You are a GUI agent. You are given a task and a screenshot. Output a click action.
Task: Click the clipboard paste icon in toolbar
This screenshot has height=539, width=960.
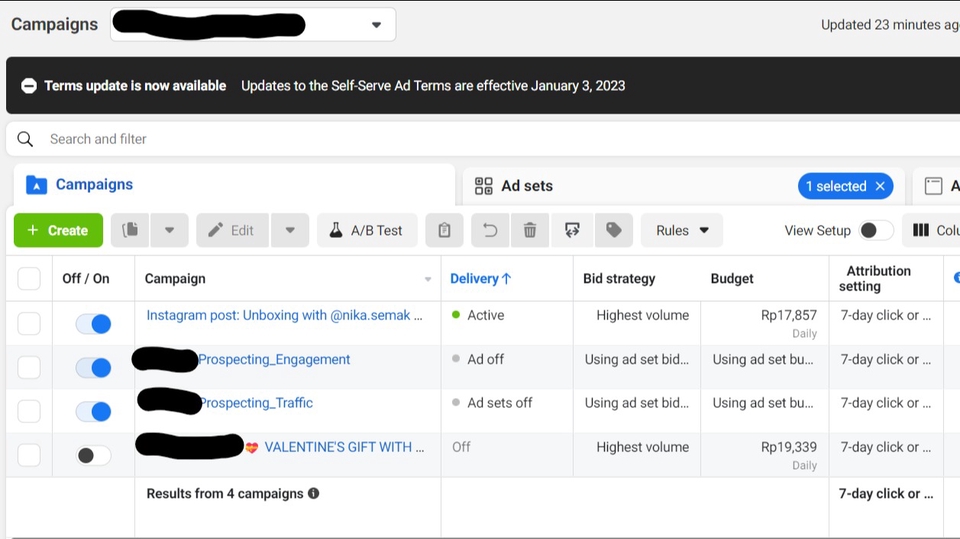(444, 230)
